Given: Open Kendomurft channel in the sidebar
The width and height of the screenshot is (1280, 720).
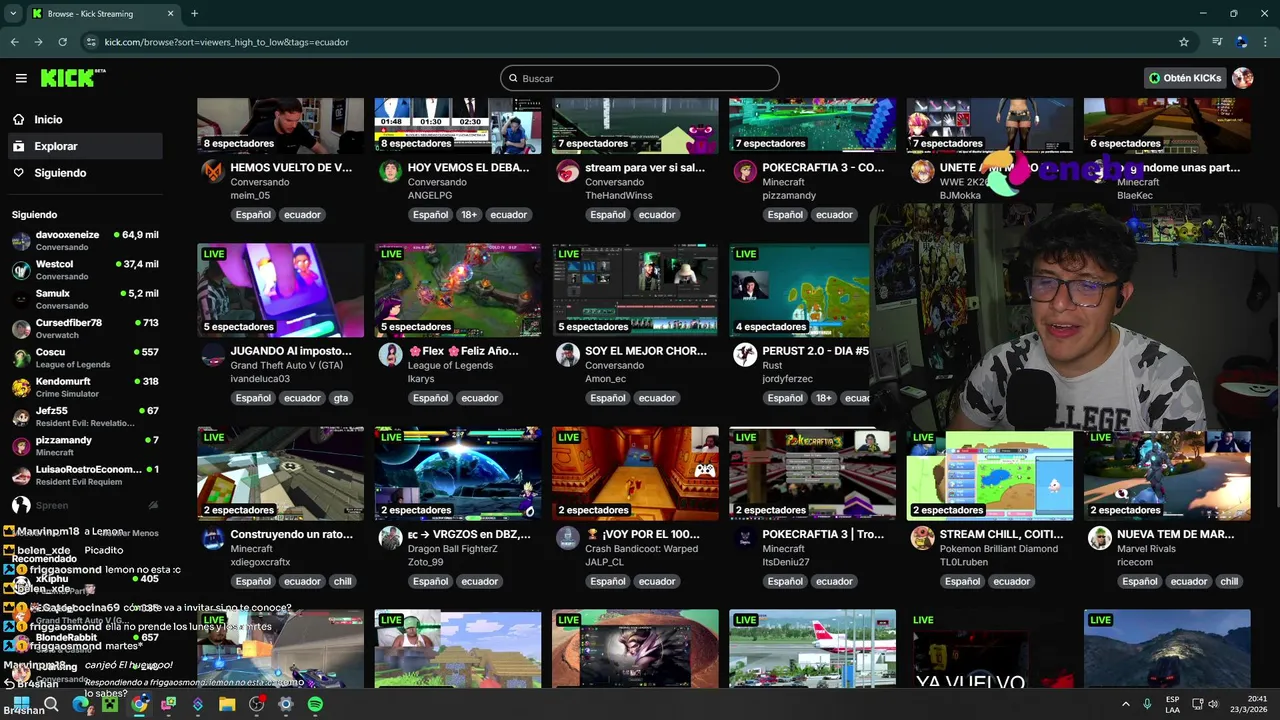Looking at the screenshot, I should (85, 387).
